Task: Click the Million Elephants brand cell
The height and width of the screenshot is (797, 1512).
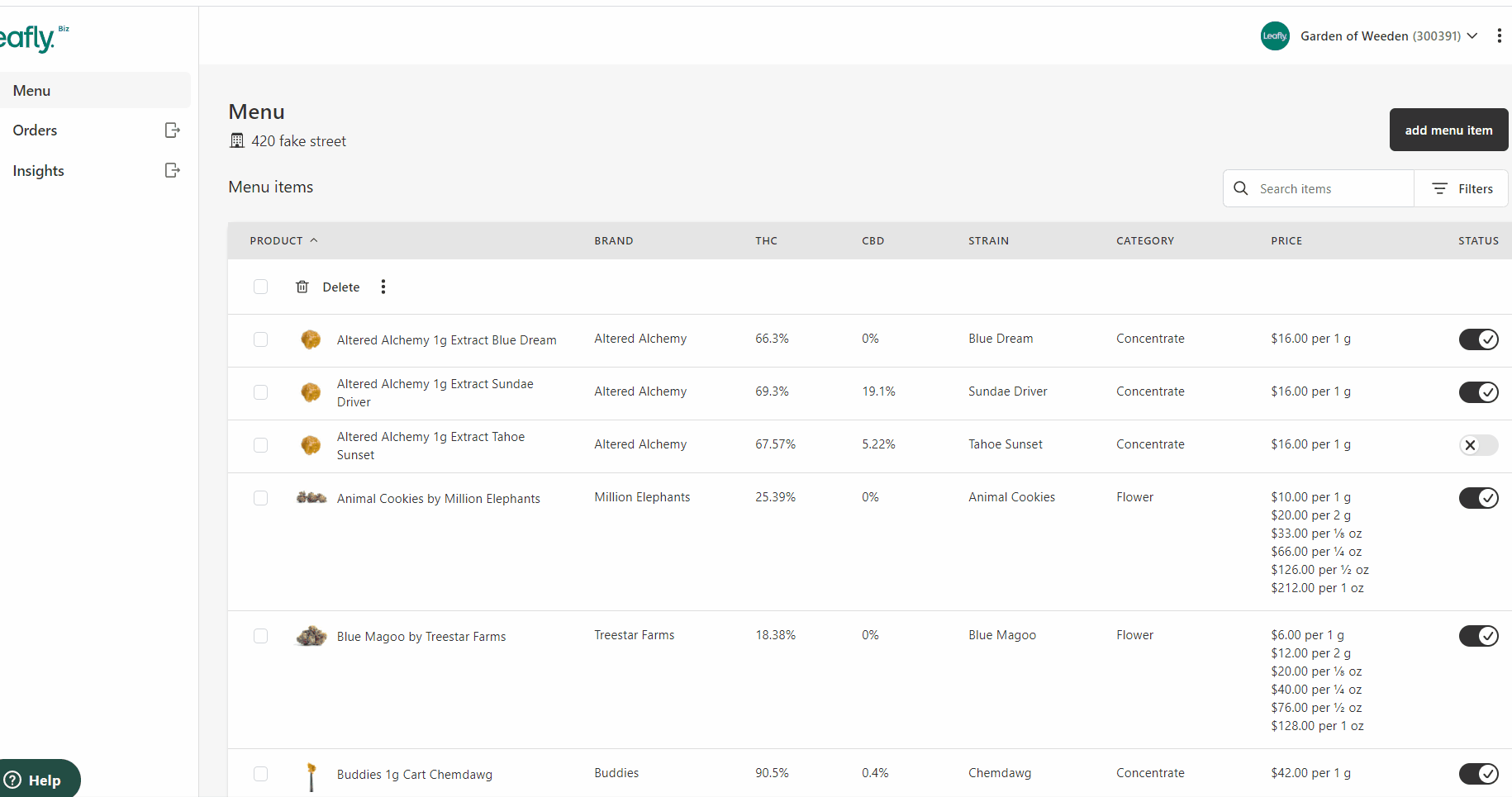Action: coord(642,496)
